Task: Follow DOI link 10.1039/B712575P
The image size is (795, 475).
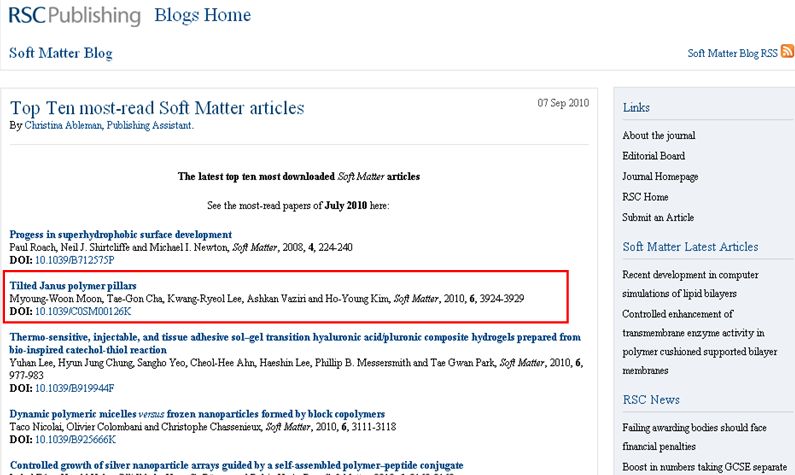Action: click(75, 260)
